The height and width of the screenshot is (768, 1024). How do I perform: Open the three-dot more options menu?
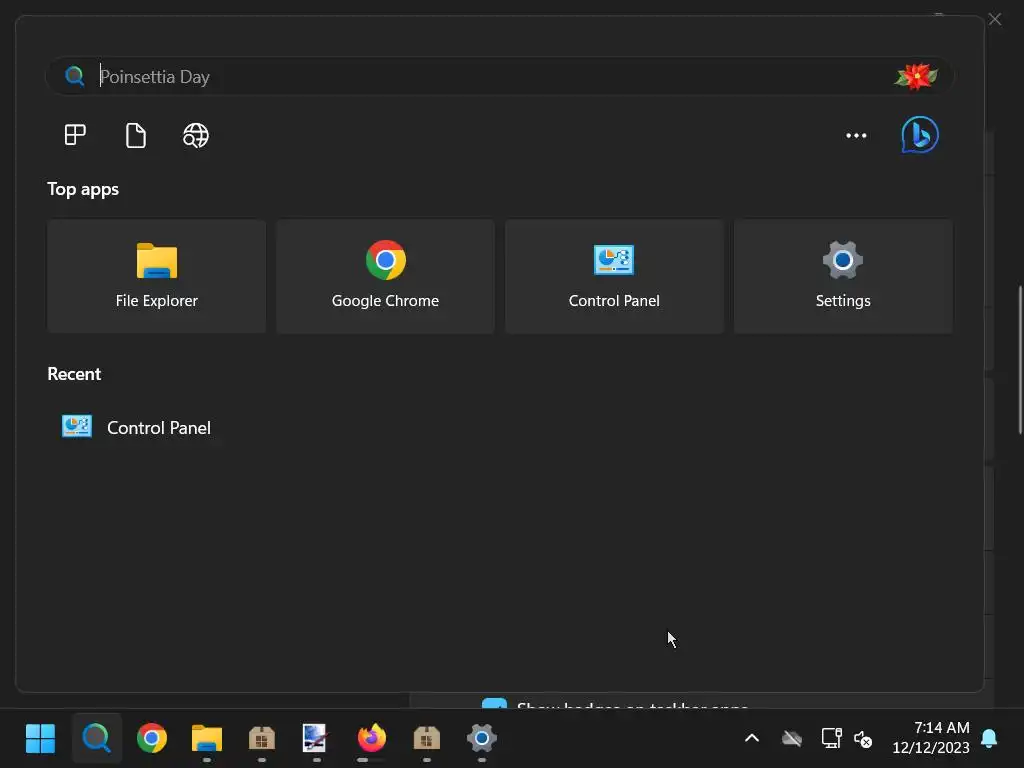pyautogui.click(x=856, y=135)
